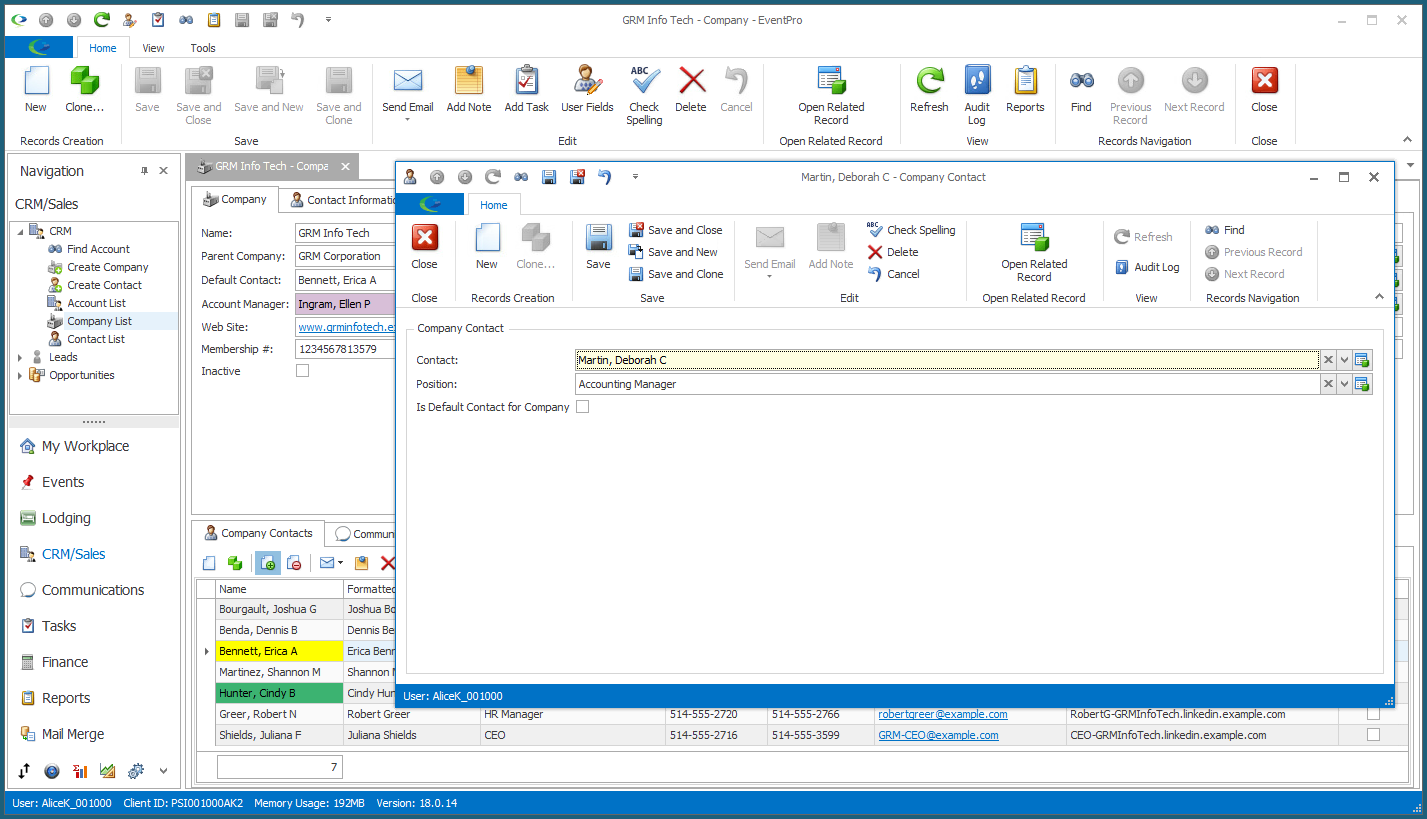
Task: Open the Events navigation group
Action: pos(63,482)
